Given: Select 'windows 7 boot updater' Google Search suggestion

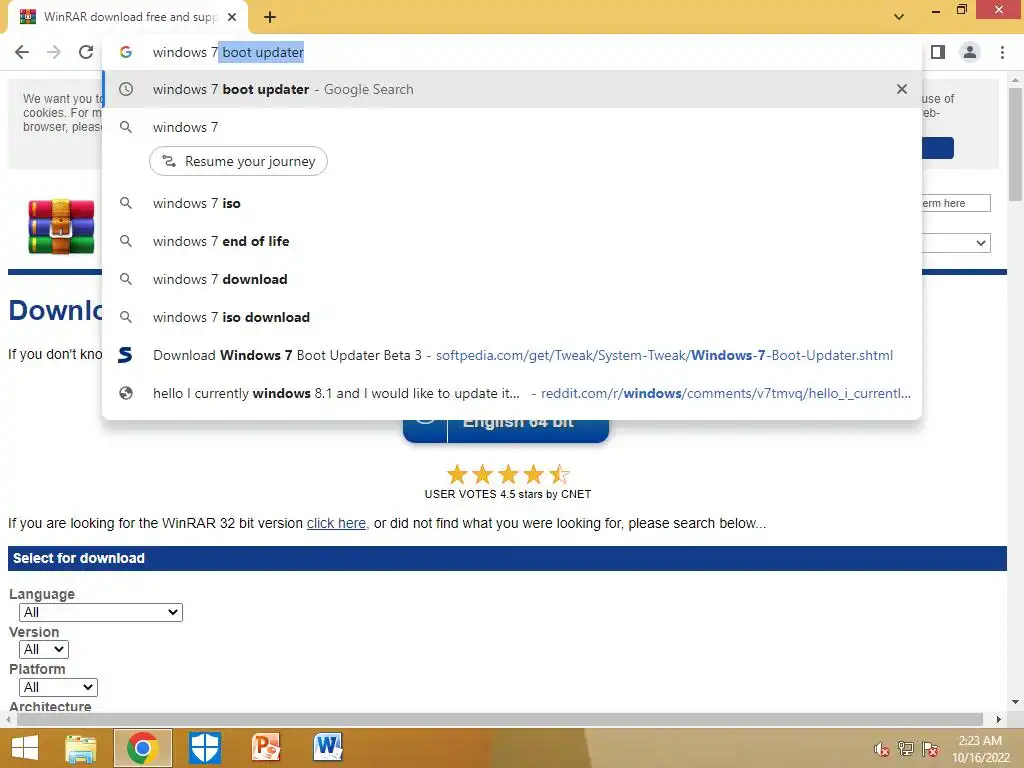Looking at the screenshot, I should (x=512, y=89).
